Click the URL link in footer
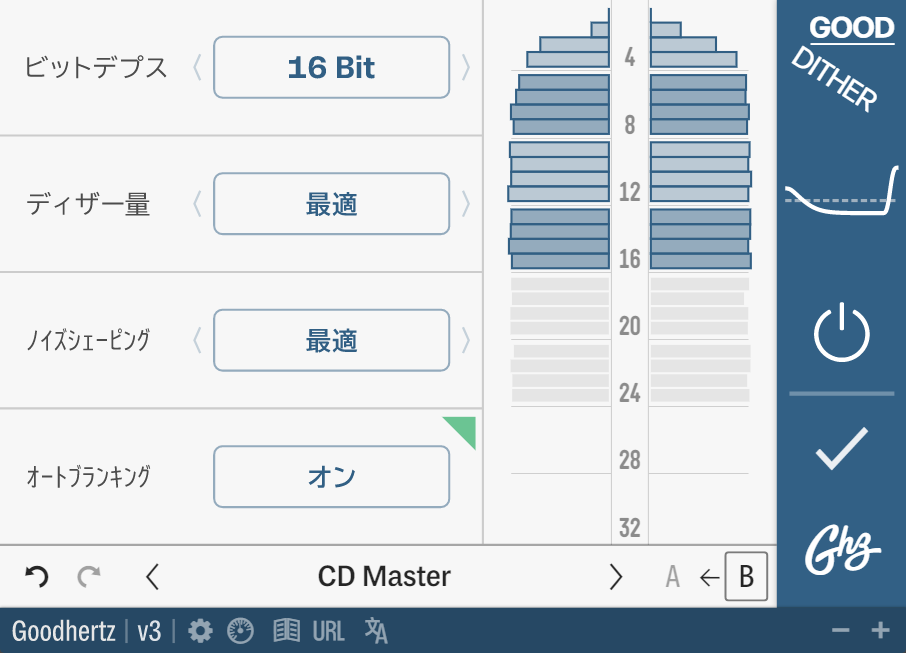Image resolution: width=906 pixels, height=653 pixels. coord(329,631)
